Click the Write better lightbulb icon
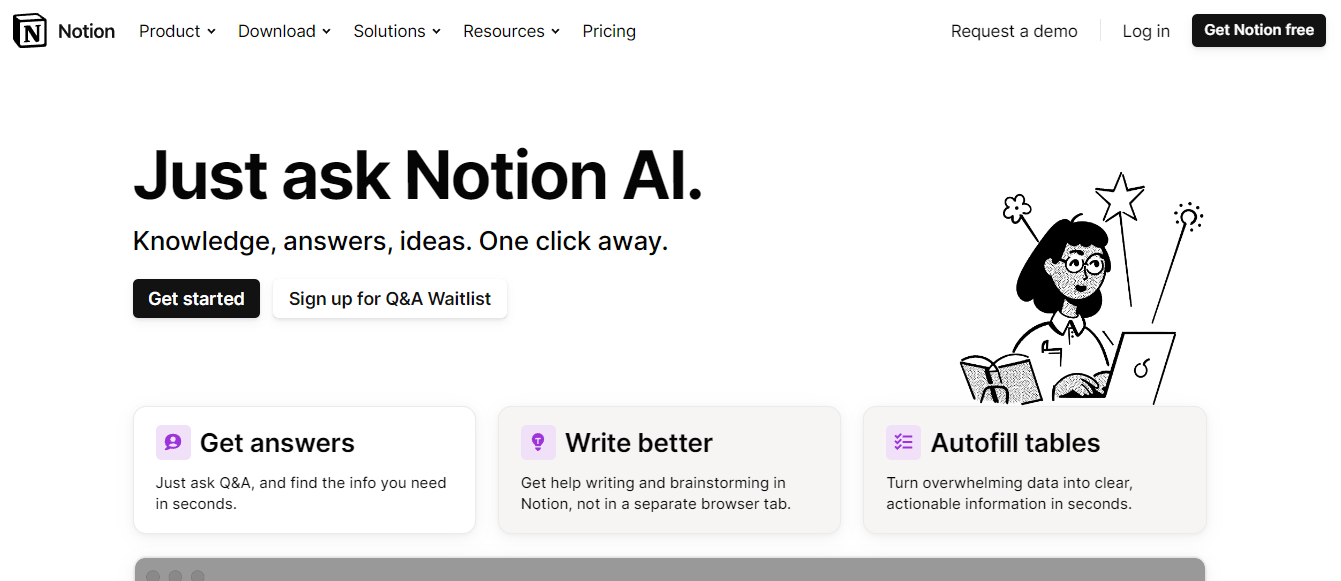Viewport: 1341px width, 581px height. pyautogui.click(x=538, y=442)
